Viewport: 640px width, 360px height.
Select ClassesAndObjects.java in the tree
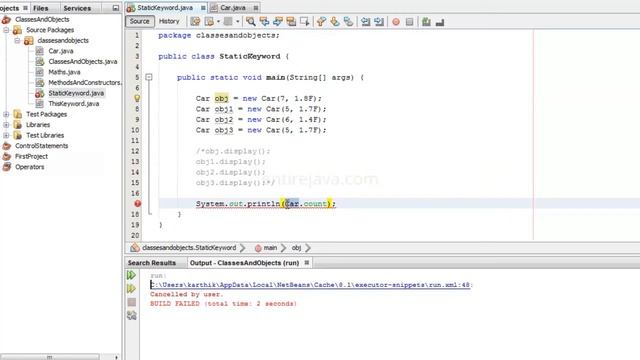click(83, 62)
